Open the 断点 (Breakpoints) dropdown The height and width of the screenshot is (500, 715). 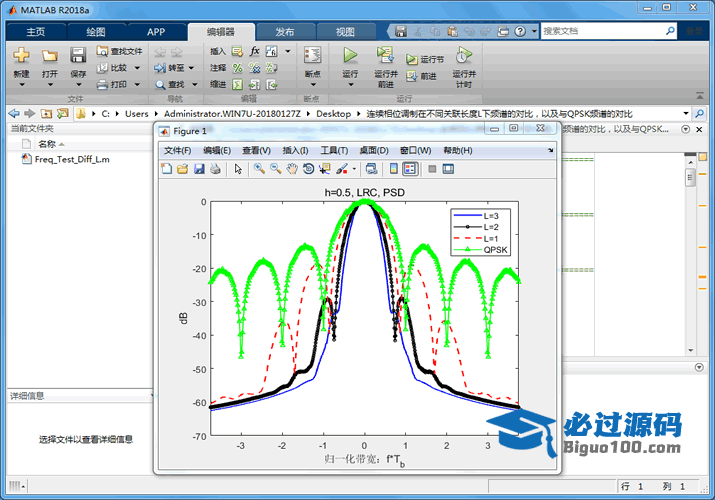point(312,86)
